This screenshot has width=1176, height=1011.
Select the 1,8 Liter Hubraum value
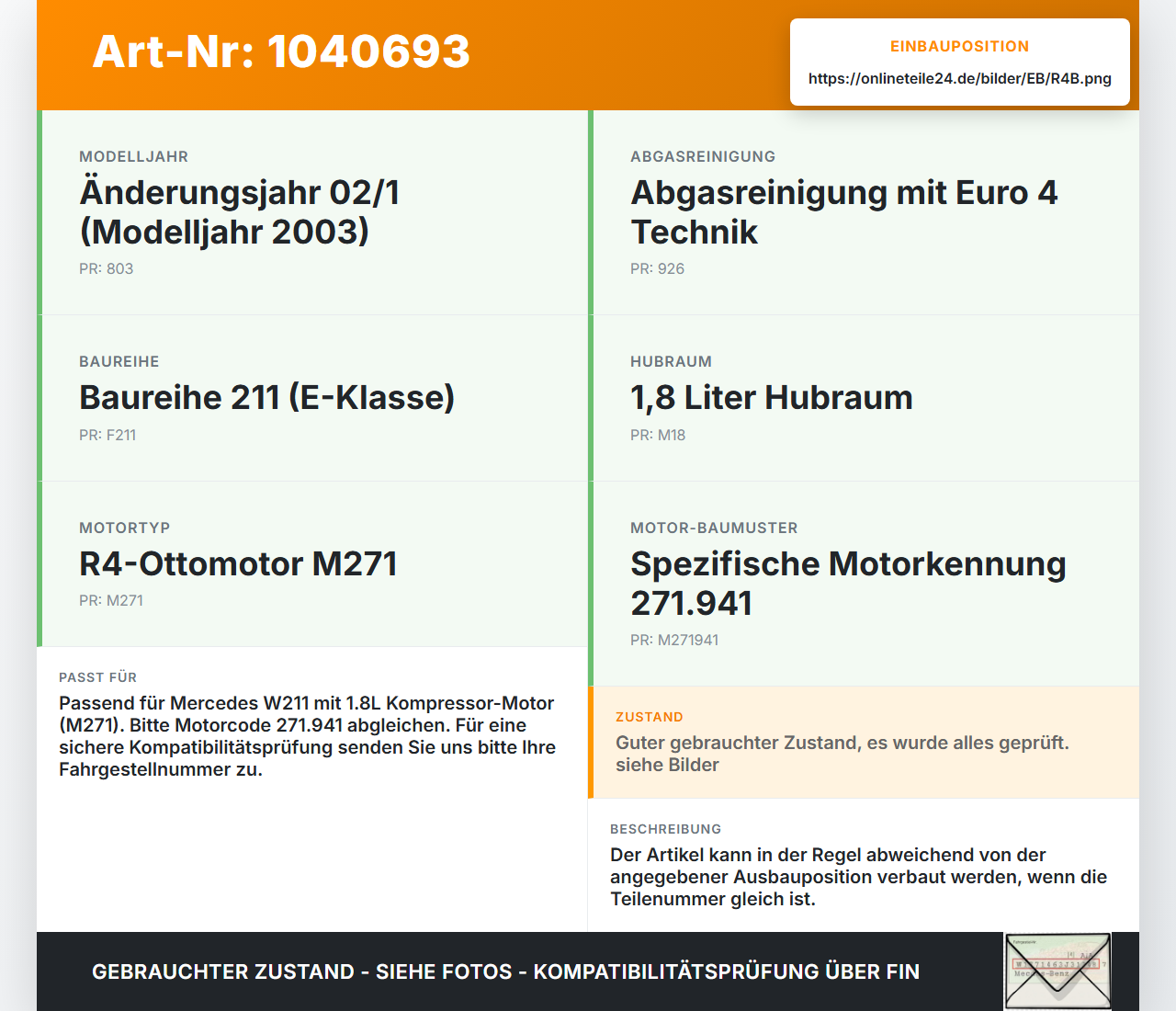pos(772,397)
